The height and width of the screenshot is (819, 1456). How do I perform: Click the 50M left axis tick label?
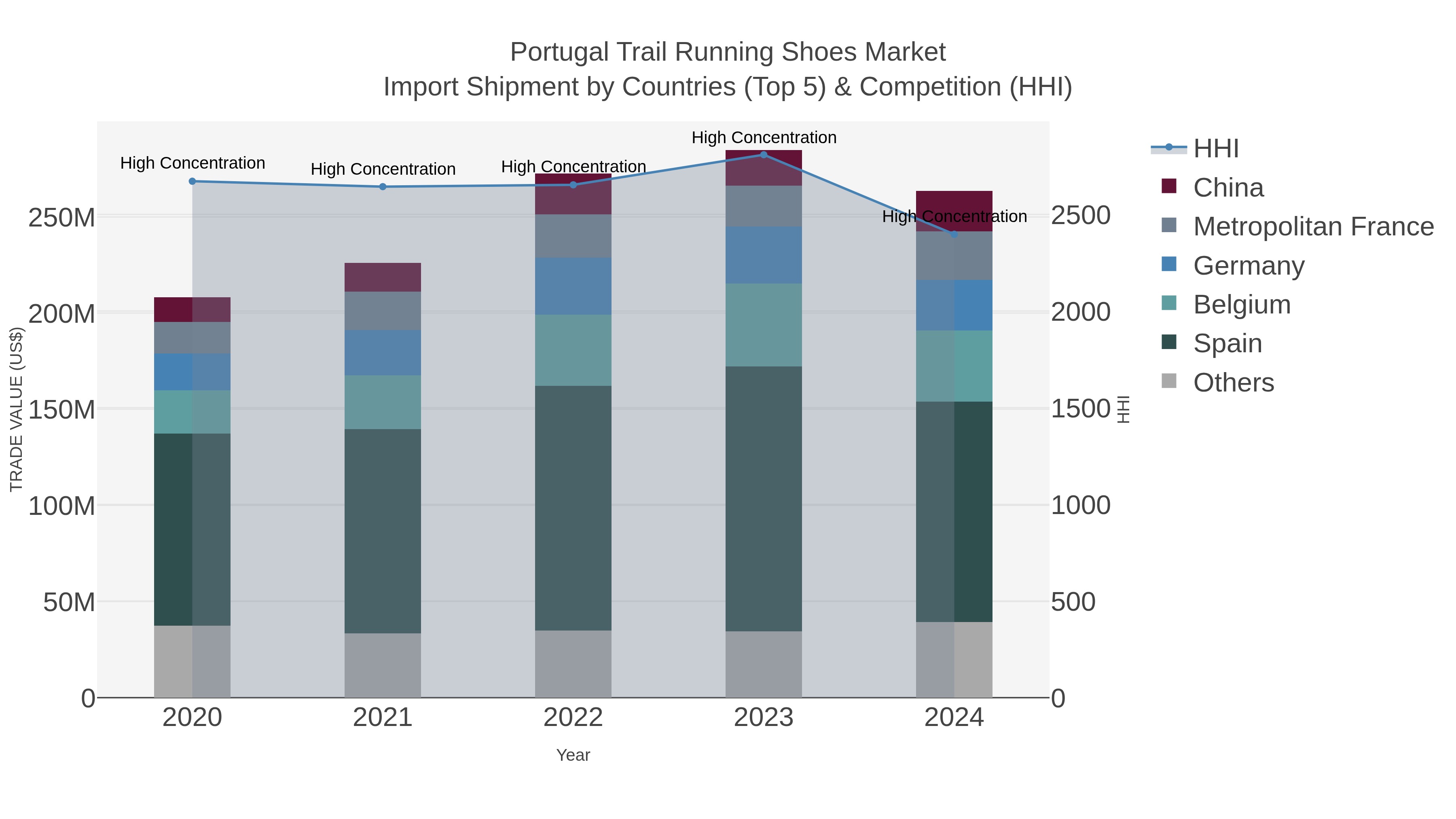pos(69,603)
